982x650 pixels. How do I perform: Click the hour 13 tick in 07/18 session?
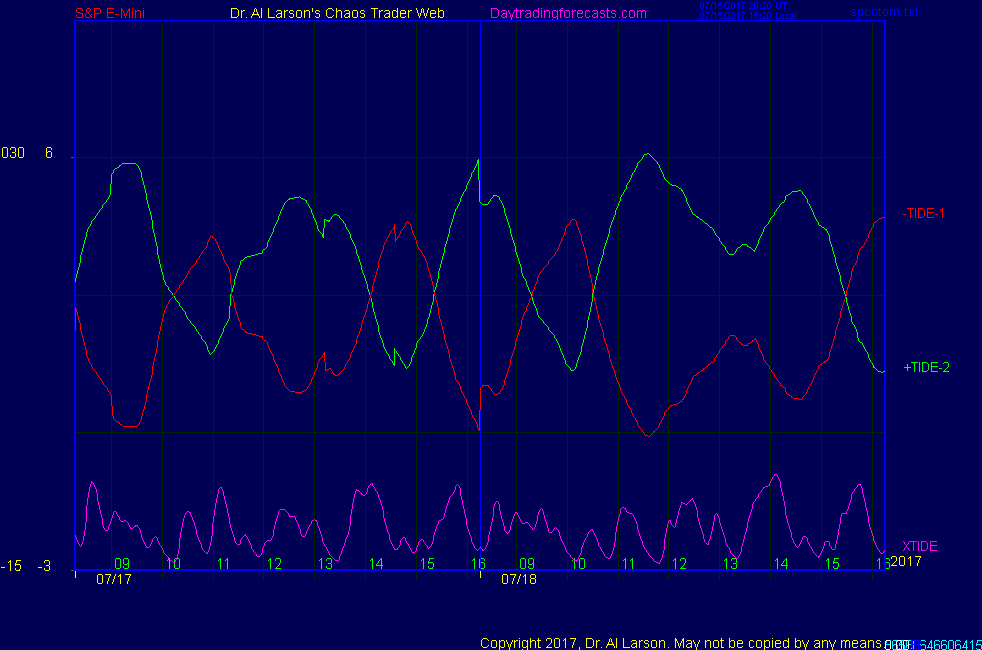pos(730,564)
